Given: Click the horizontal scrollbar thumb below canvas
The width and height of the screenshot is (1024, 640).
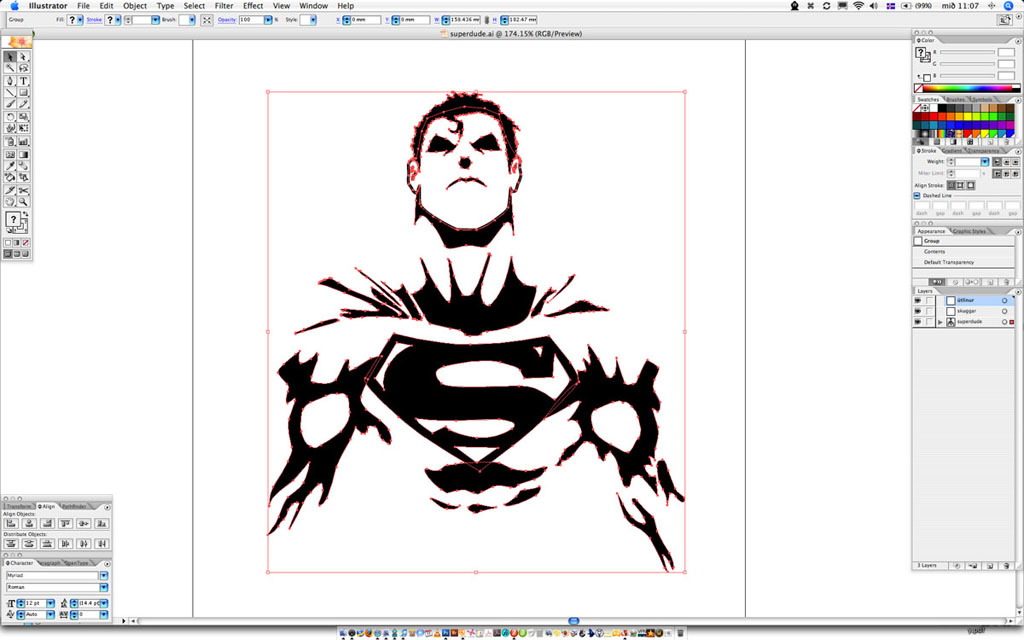Looking at the screenshot, I should click(x=573, y=620).
